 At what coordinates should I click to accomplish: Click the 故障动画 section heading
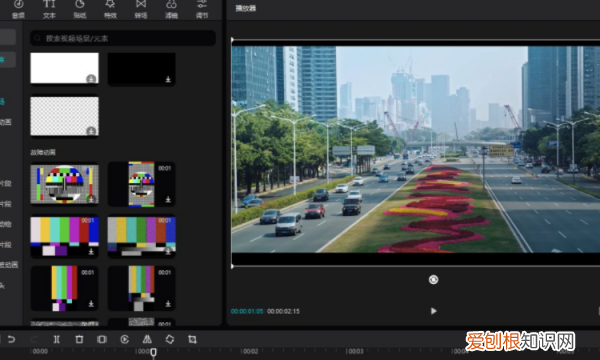pos(43,152)
